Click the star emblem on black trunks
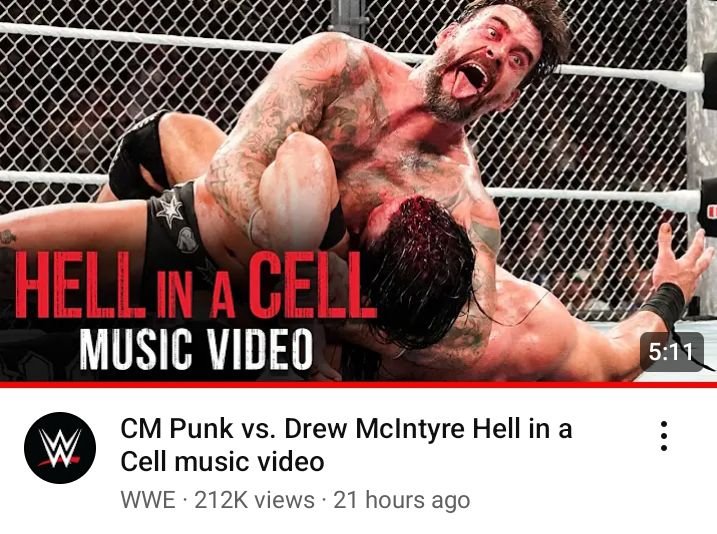 click(x=170, y=208)
